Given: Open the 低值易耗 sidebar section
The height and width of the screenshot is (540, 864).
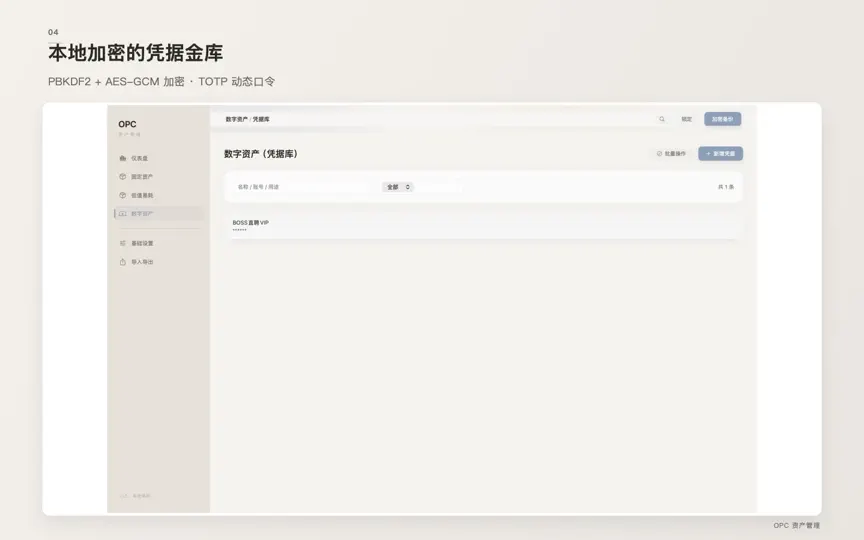Looking at the screenshot, I should click(159, 196).
